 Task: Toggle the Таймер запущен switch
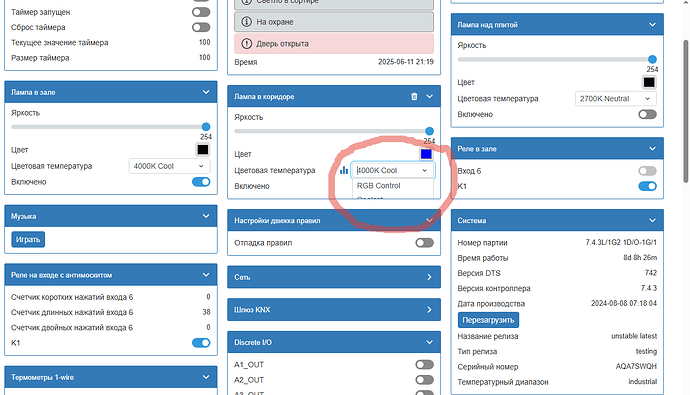coord(201,12)
